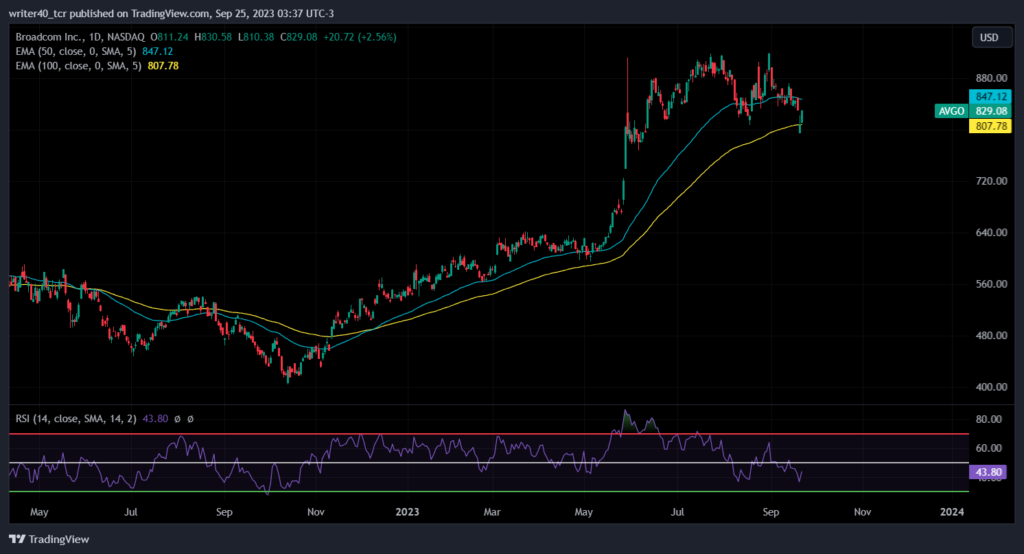The width and height of the screenshot is (1024, 554).
Task: Click the Sep label after 2023
Action: [771, 512]
